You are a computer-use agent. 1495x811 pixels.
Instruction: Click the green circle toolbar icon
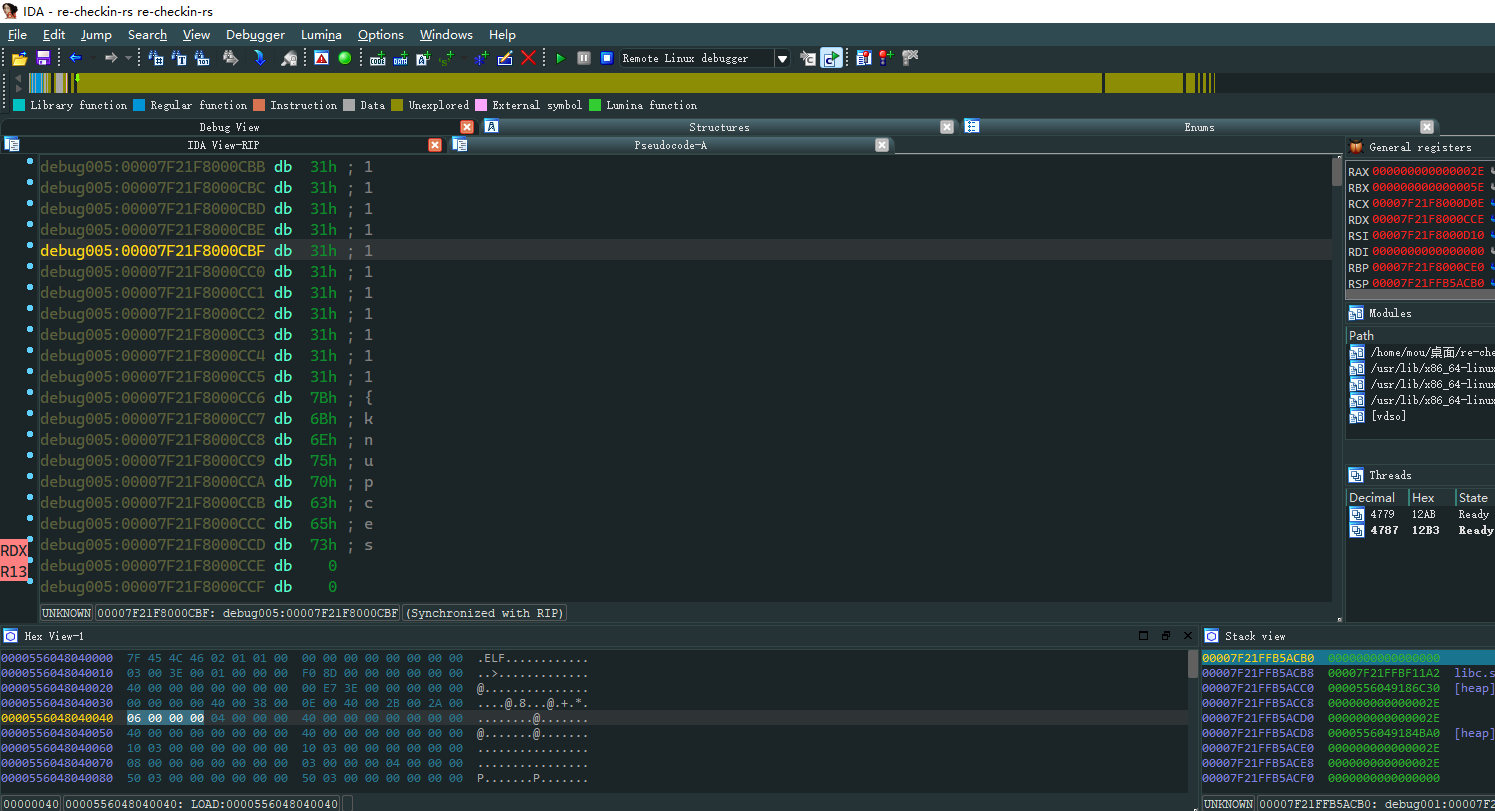point(345,58)
